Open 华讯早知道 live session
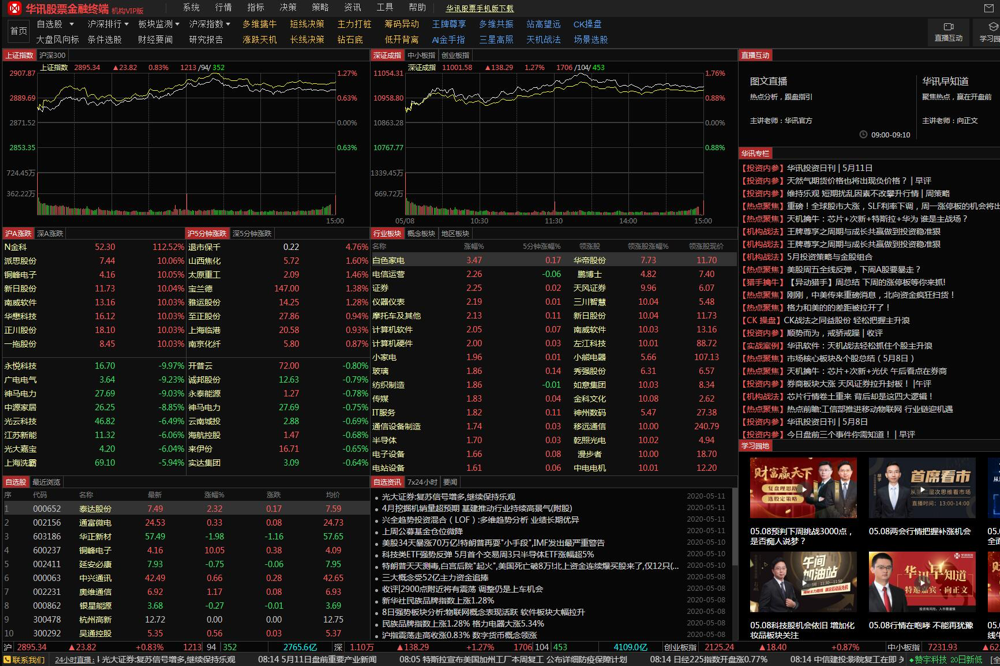The image size is (1000, 666). tap(945, 82)
